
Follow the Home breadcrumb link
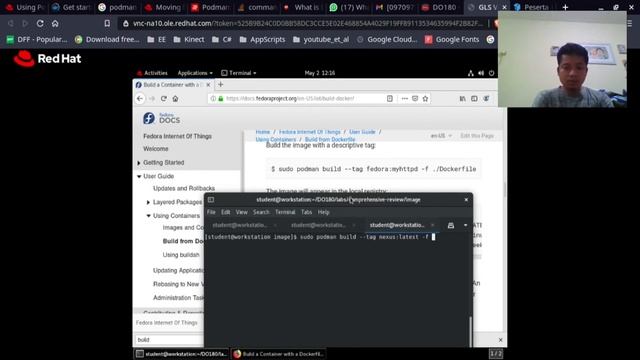[x=263, y=132]
